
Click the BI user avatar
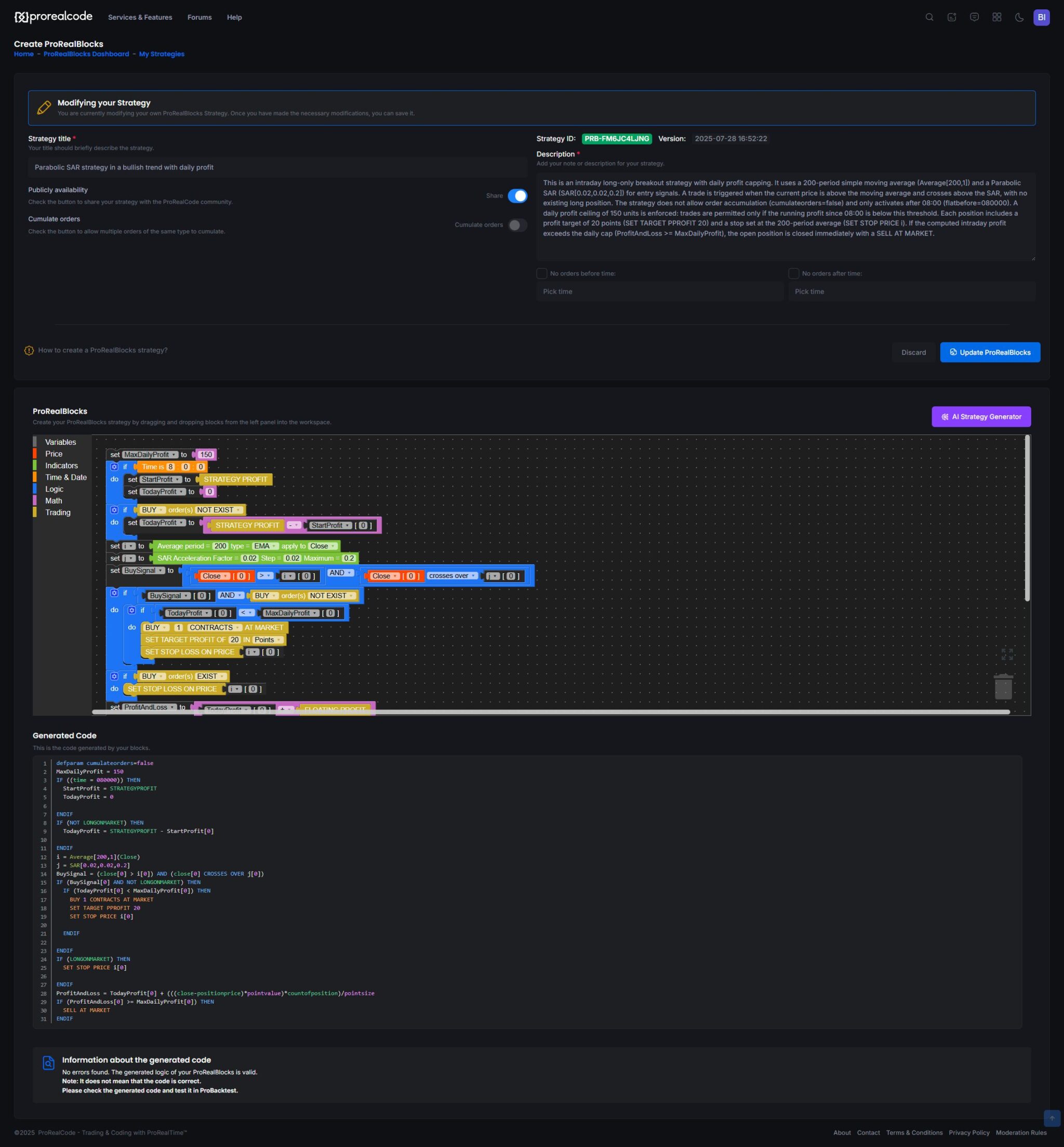1041,17
